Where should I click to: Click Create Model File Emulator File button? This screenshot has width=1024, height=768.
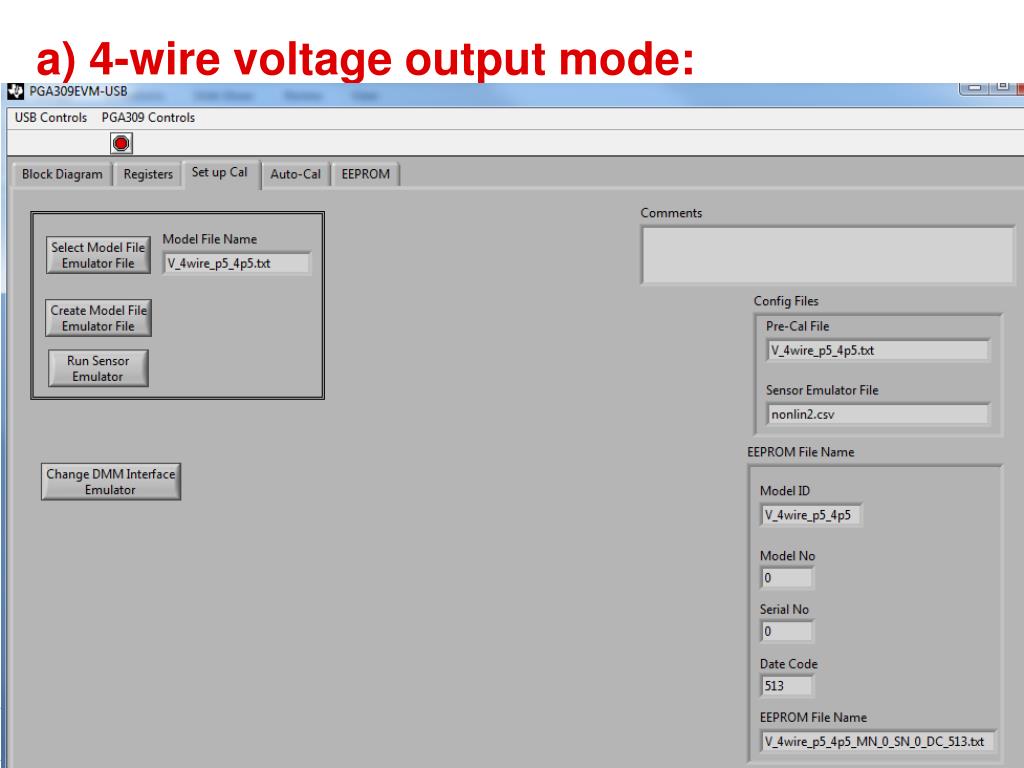click(98, 318)
